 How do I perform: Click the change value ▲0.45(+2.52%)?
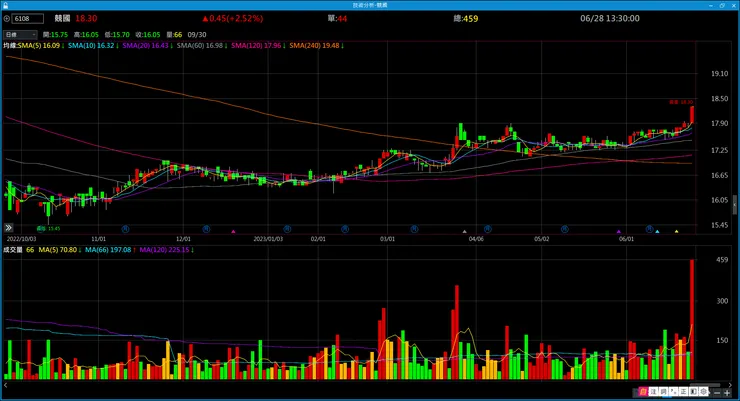click(233, 18)
